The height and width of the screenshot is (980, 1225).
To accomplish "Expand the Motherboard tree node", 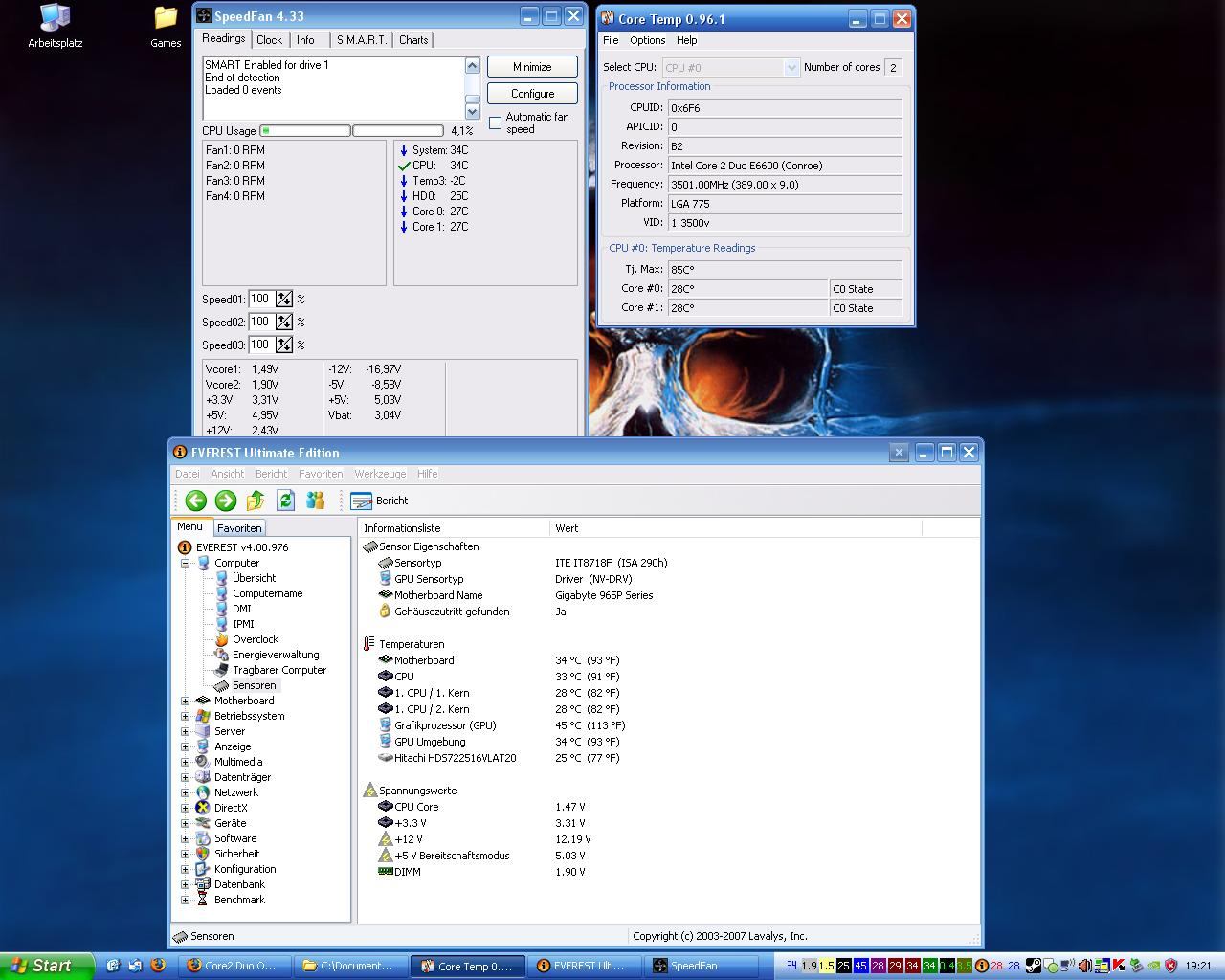I will 186,701.
